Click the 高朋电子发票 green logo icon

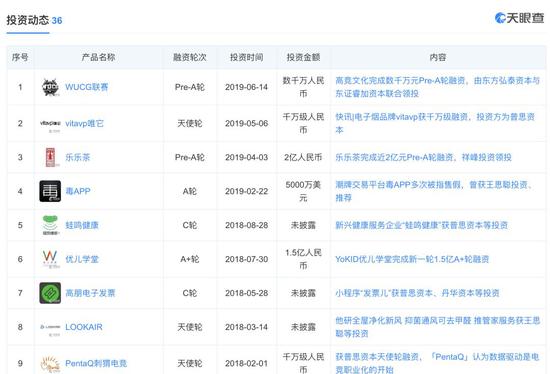pos(50,293)
